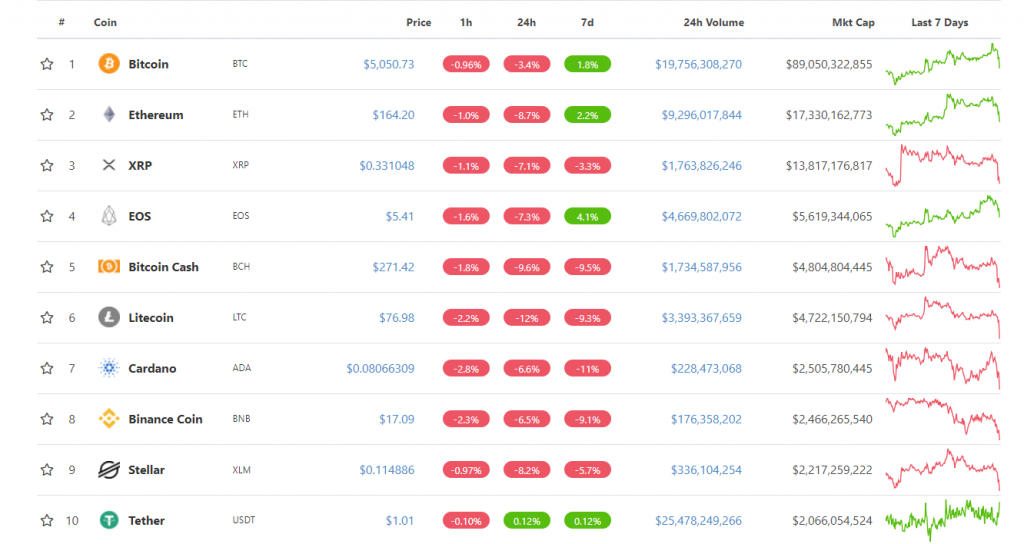This screenshot has width=1024, height=544.
Task: Select Stellar's market cap $2,217,259,222
Action: 832,470
